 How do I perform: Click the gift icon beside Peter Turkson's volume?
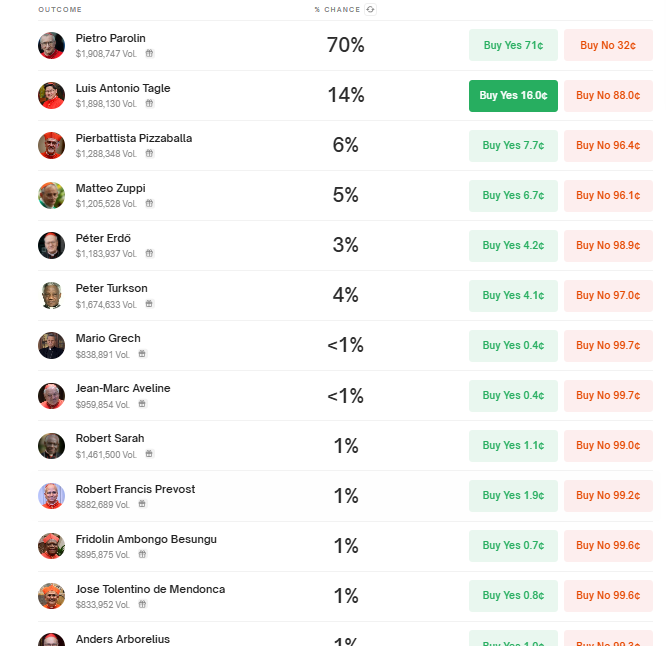click(x=149, y=304)
